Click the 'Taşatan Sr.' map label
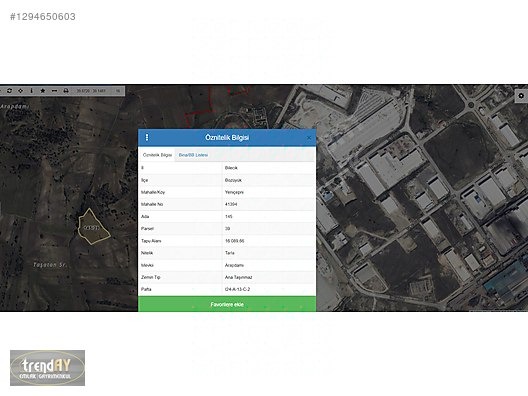Viewport: 528px width, 396px height. (50, 265)
